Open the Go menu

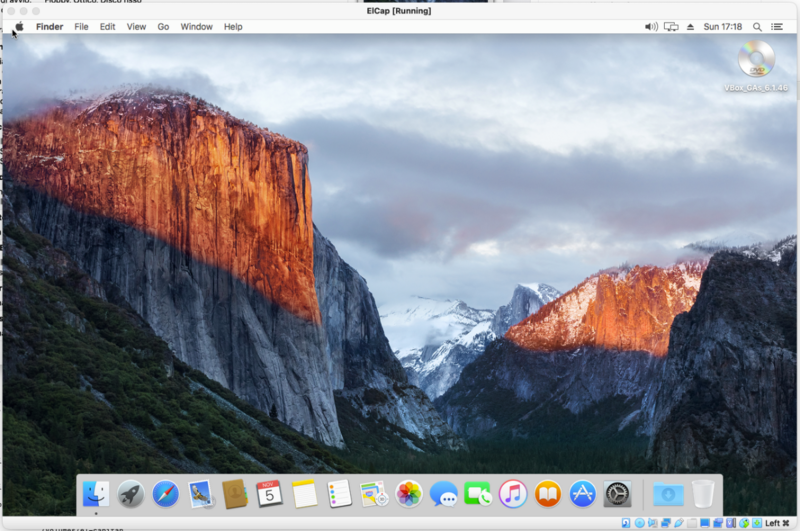(163, 27)
